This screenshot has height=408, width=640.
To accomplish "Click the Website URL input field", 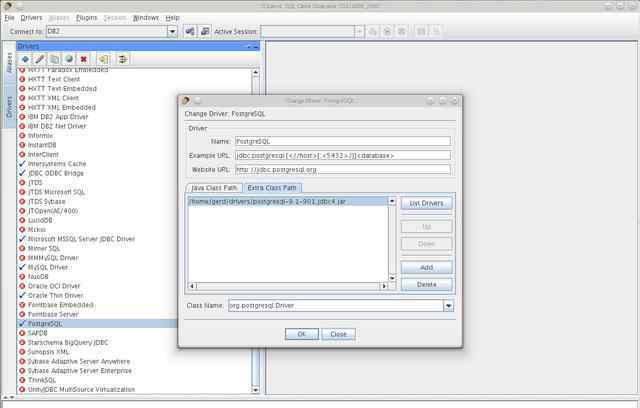I will click(x=343, y=169).
